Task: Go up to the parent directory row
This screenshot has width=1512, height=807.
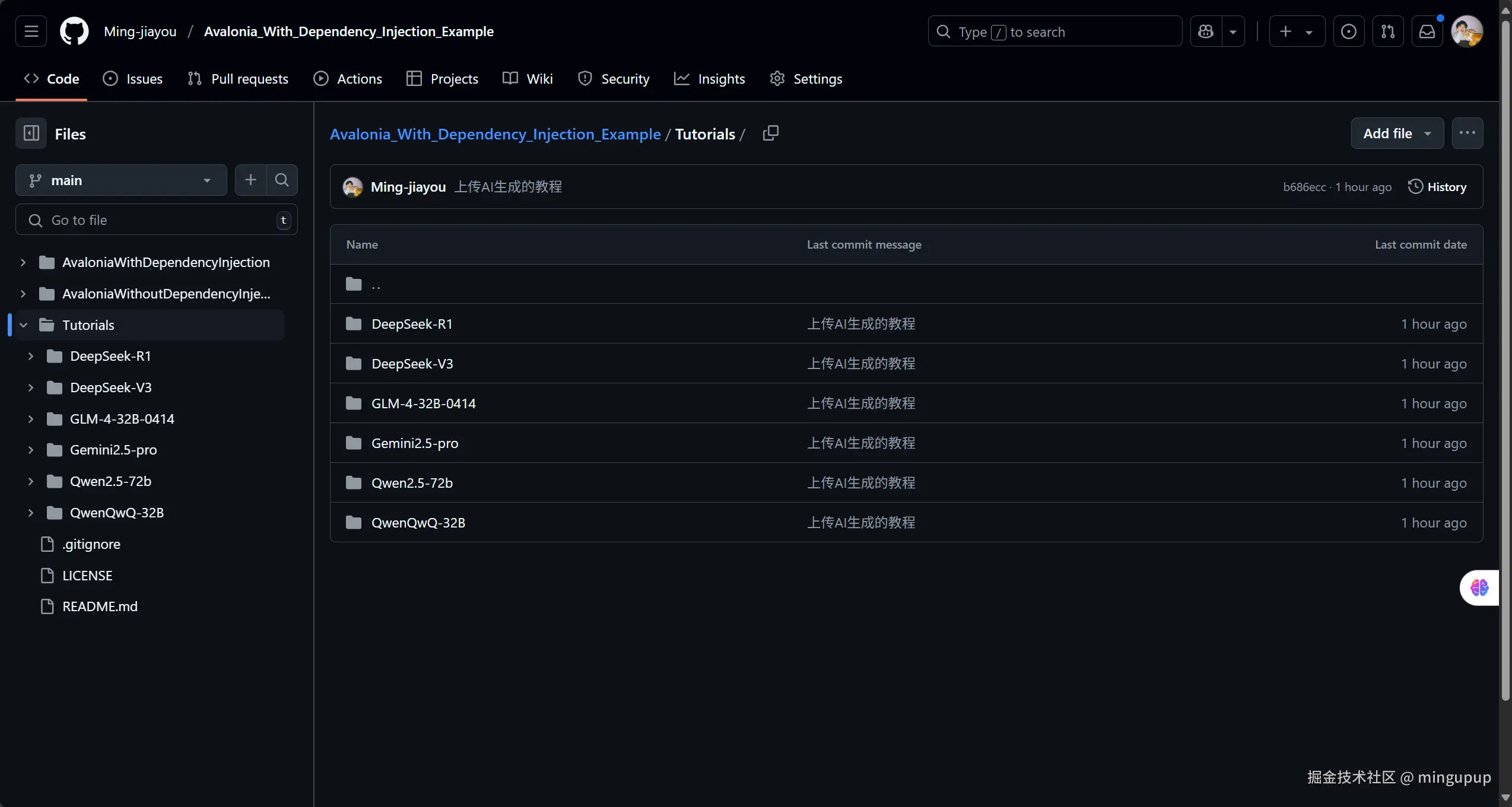Action: (906, 284)
